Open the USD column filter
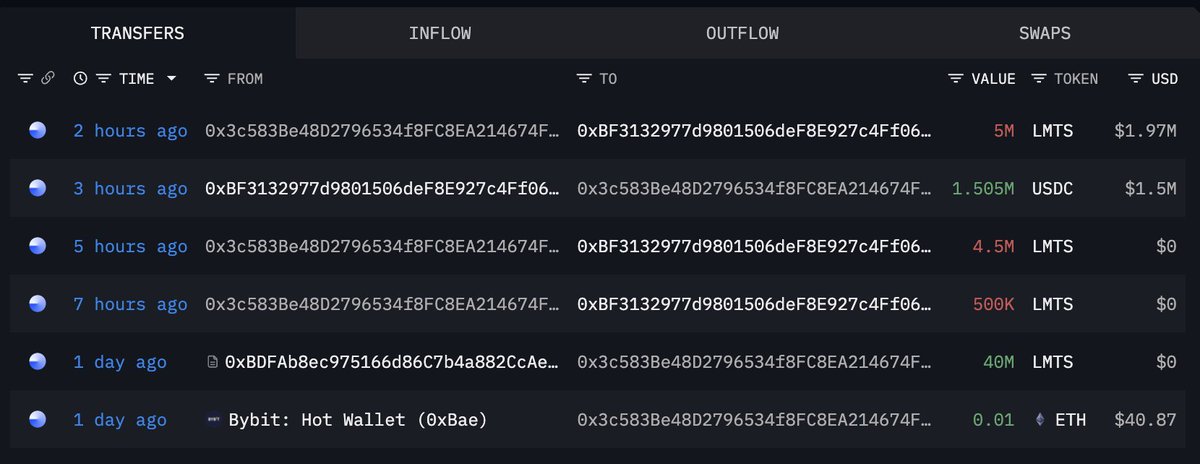The image size is (1200, 464). [1135, 79]
